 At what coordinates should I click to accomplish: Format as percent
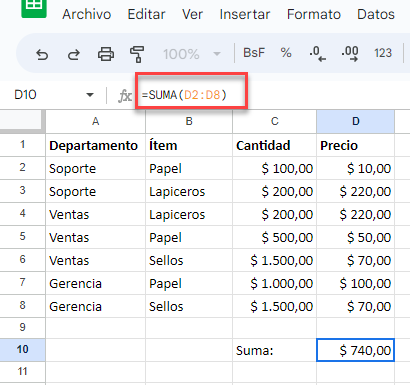pyautogui.click(x=286, y=53)
